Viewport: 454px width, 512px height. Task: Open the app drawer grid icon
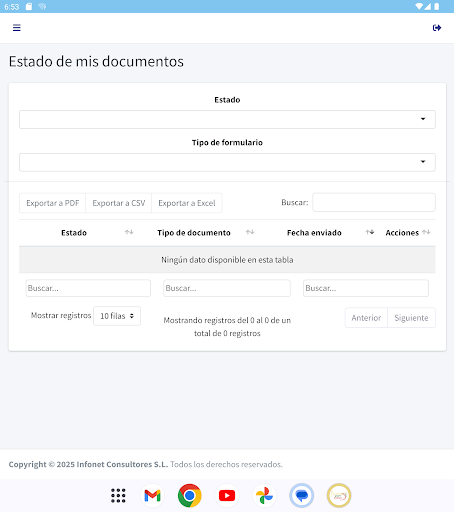point(118,495)
